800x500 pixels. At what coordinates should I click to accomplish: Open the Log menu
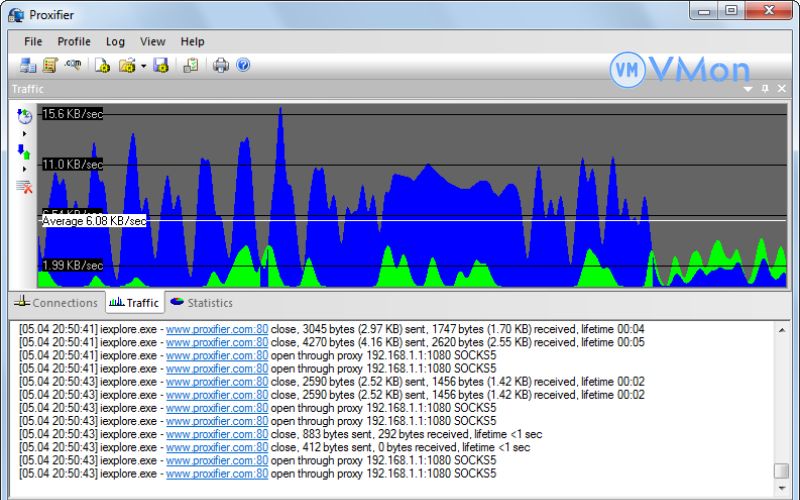115,41
